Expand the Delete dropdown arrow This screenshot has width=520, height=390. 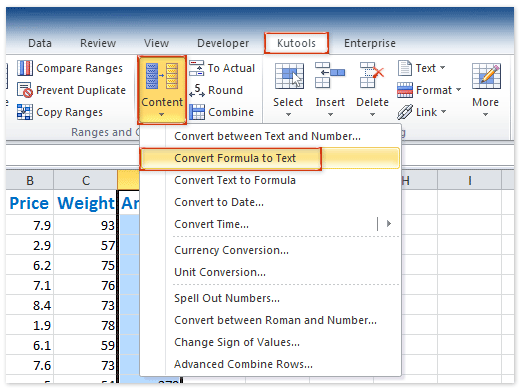[372, 114]
